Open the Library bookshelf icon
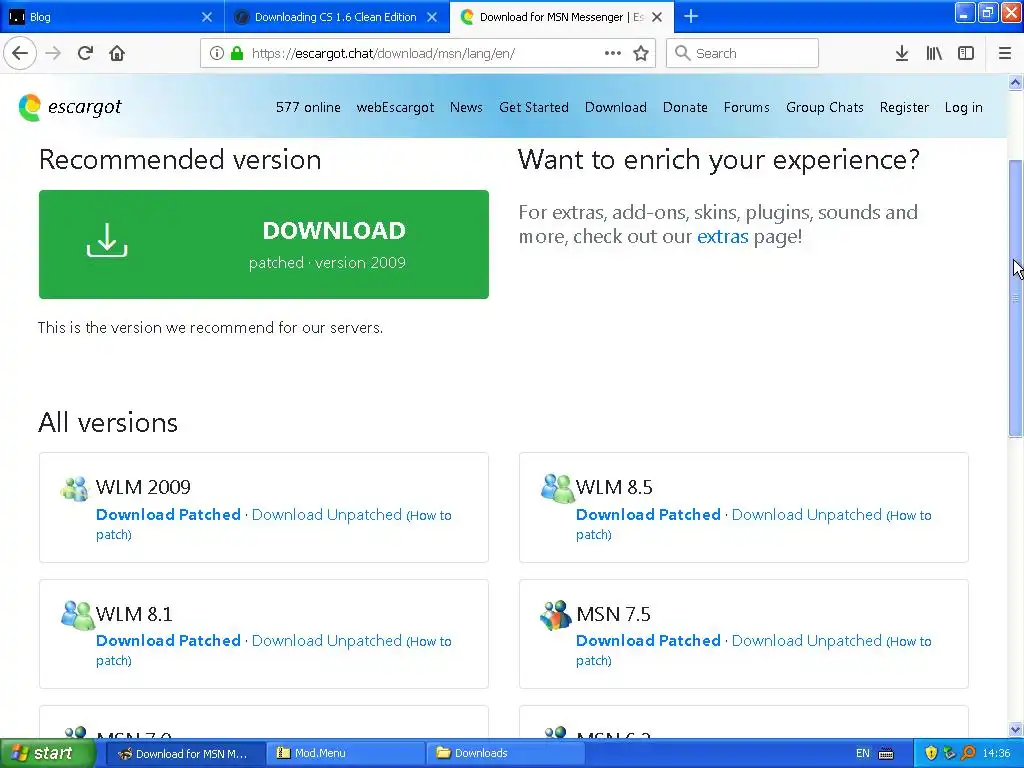Image resolution: width=1024 pixels, height=768 pixels. tap(934, 53)
